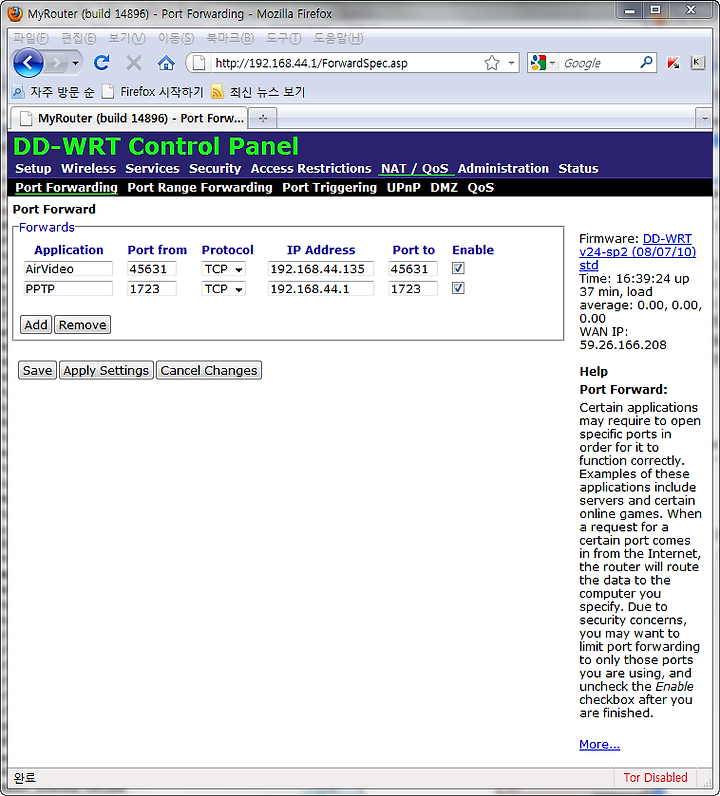The height and width of the screenshot is (796, 720).
Task: Go to the home page icon
Action: (166, 63)
